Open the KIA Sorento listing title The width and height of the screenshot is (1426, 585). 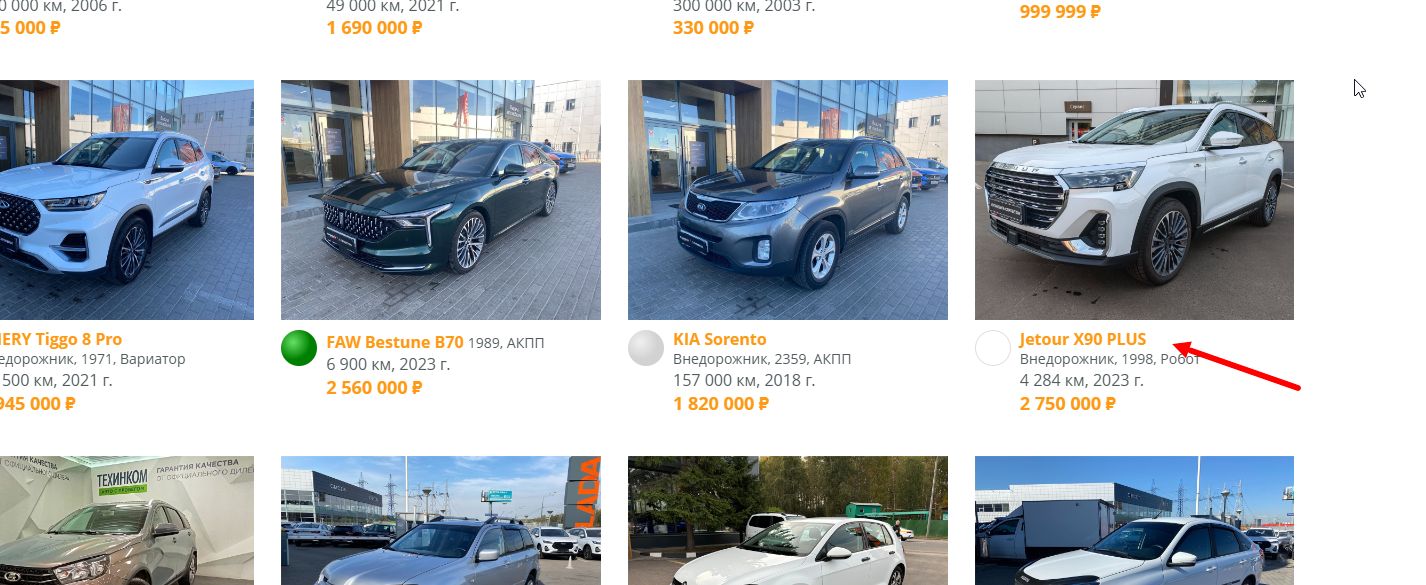[720, 339]
